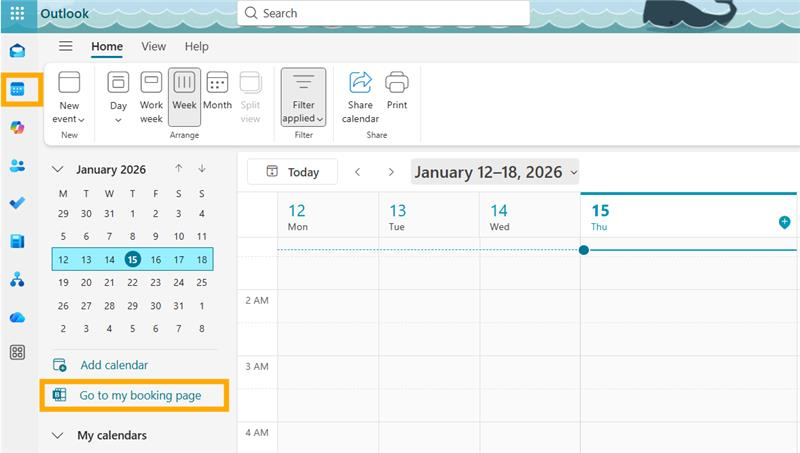This screenshot has height=453, width=800.
Task: Click in the Search box
Action: tap(384, 13)
